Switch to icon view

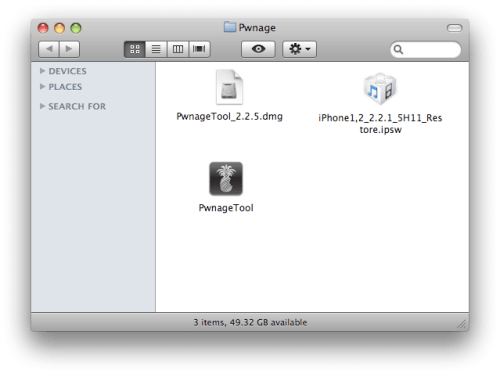click(135, 49)
